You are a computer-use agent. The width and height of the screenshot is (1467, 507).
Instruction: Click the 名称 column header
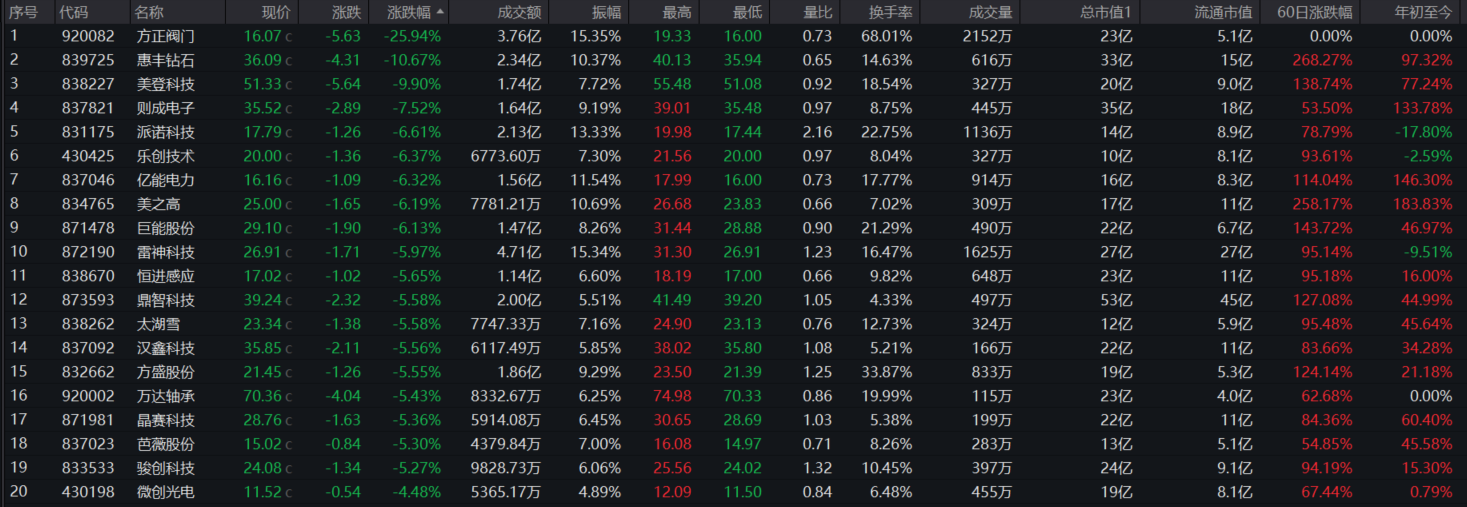point(149,12)
